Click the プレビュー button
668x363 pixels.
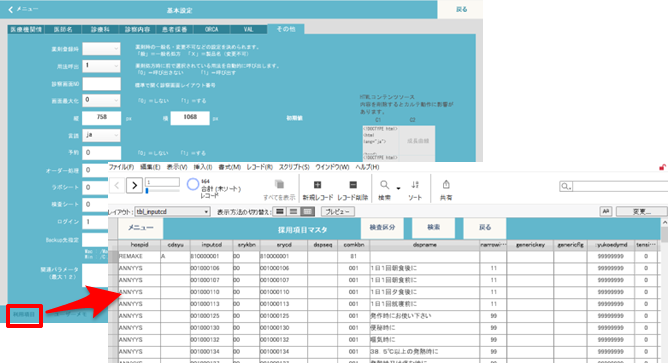tap(337, 211)
